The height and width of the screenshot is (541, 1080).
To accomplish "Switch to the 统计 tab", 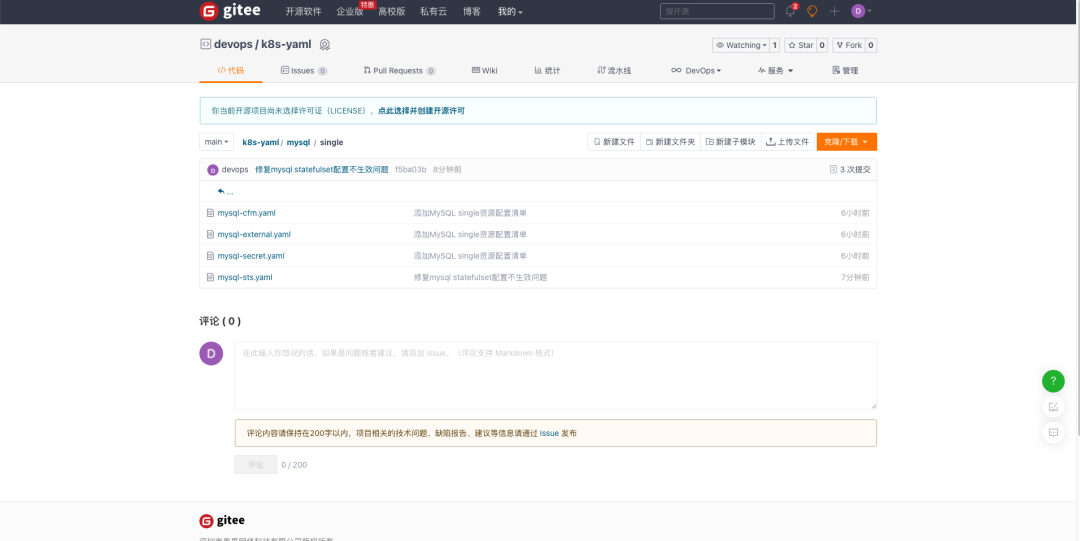I will [548, 70].
